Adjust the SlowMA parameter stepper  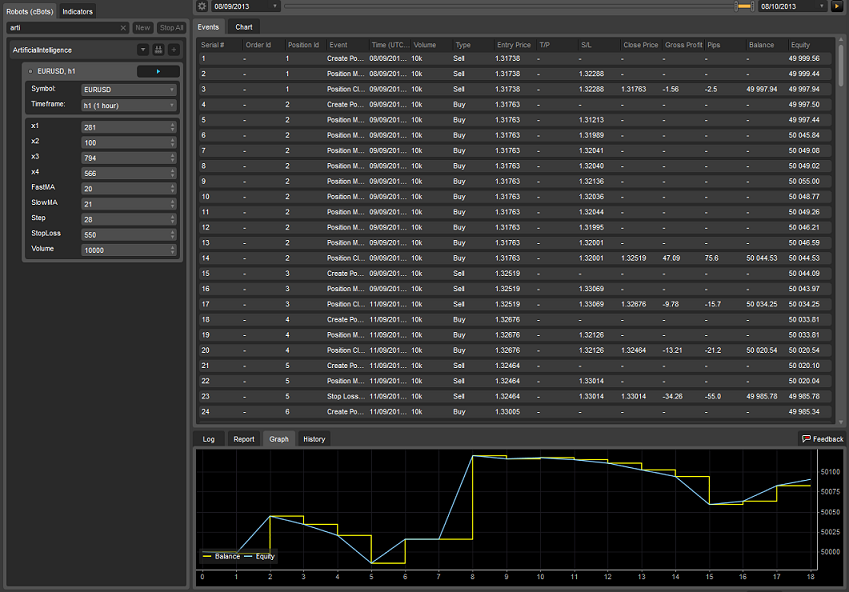point(173,204)
